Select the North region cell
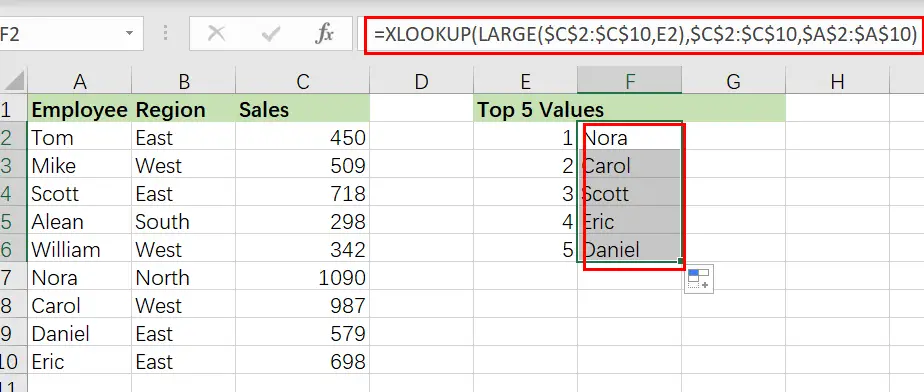 [184, 276]
